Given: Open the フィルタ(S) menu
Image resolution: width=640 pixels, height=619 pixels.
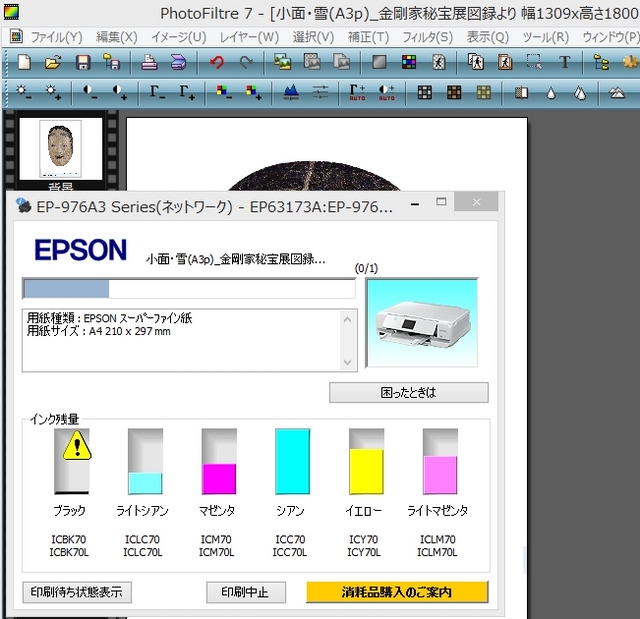Looking at the screenshot, I should (427, 37).
